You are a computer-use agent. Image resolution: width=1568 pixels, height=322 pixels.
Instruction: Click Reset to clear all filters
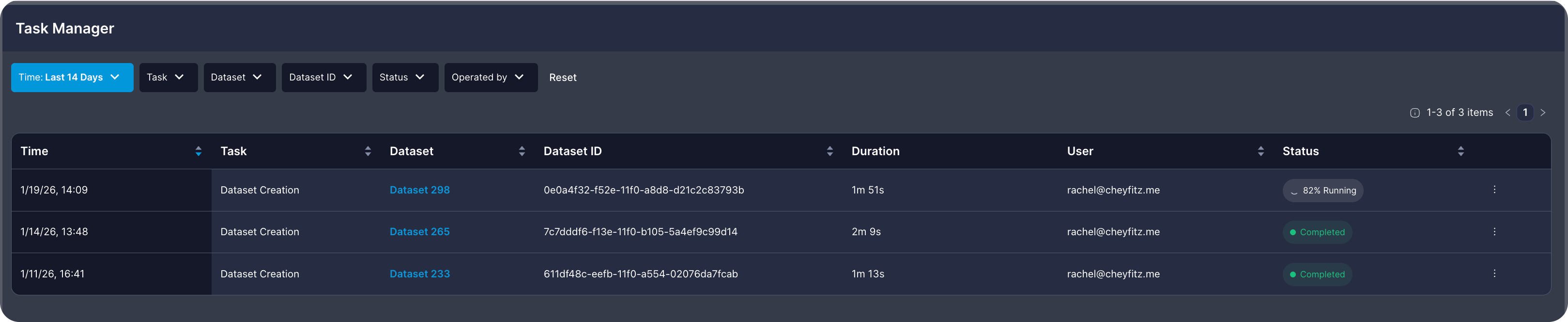(x=562, y=78)
